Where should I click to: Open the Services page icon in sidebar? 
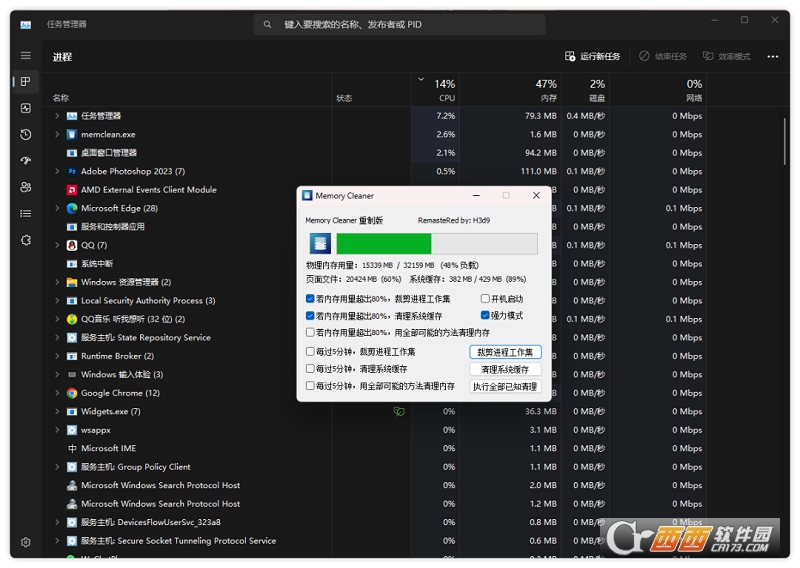(26, 240)
